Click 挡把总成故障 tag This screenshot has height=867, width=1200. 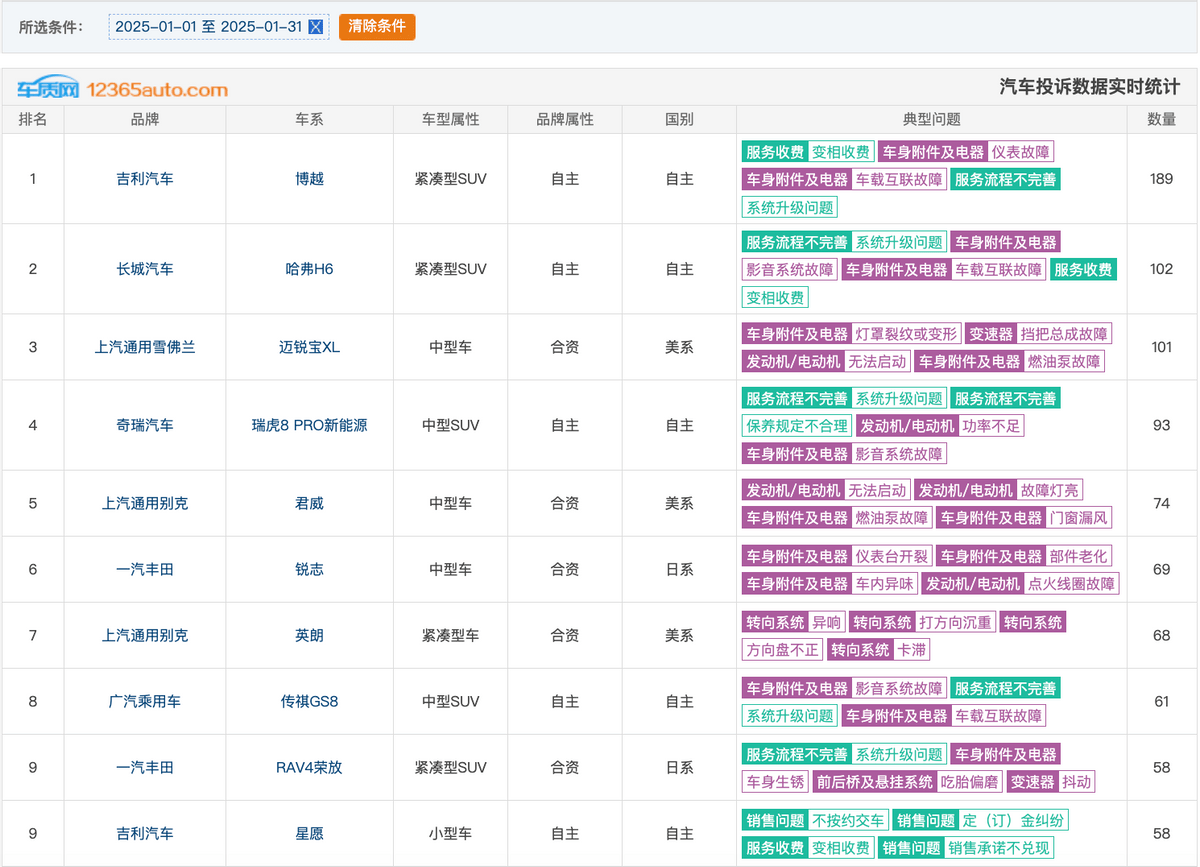tap(1064, 334)
